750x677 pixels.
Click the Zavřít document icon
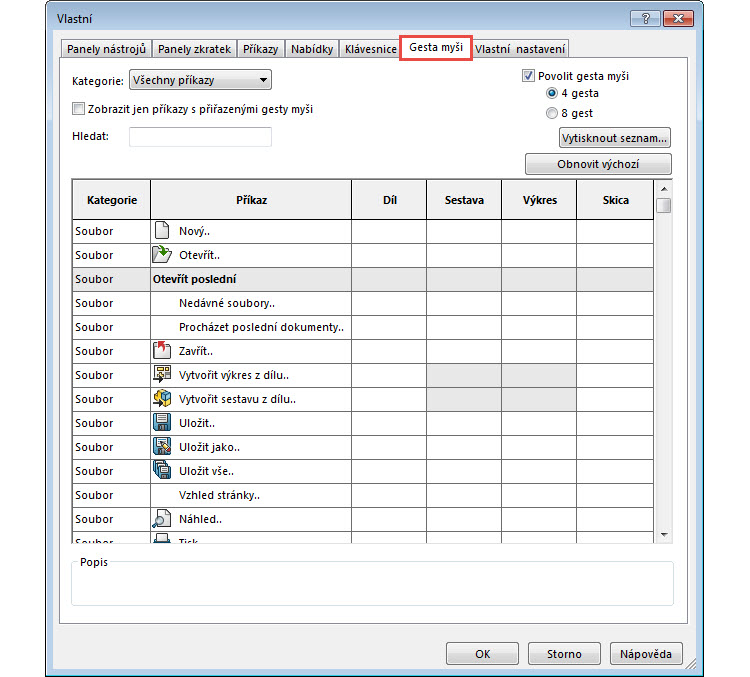point(162,350)
